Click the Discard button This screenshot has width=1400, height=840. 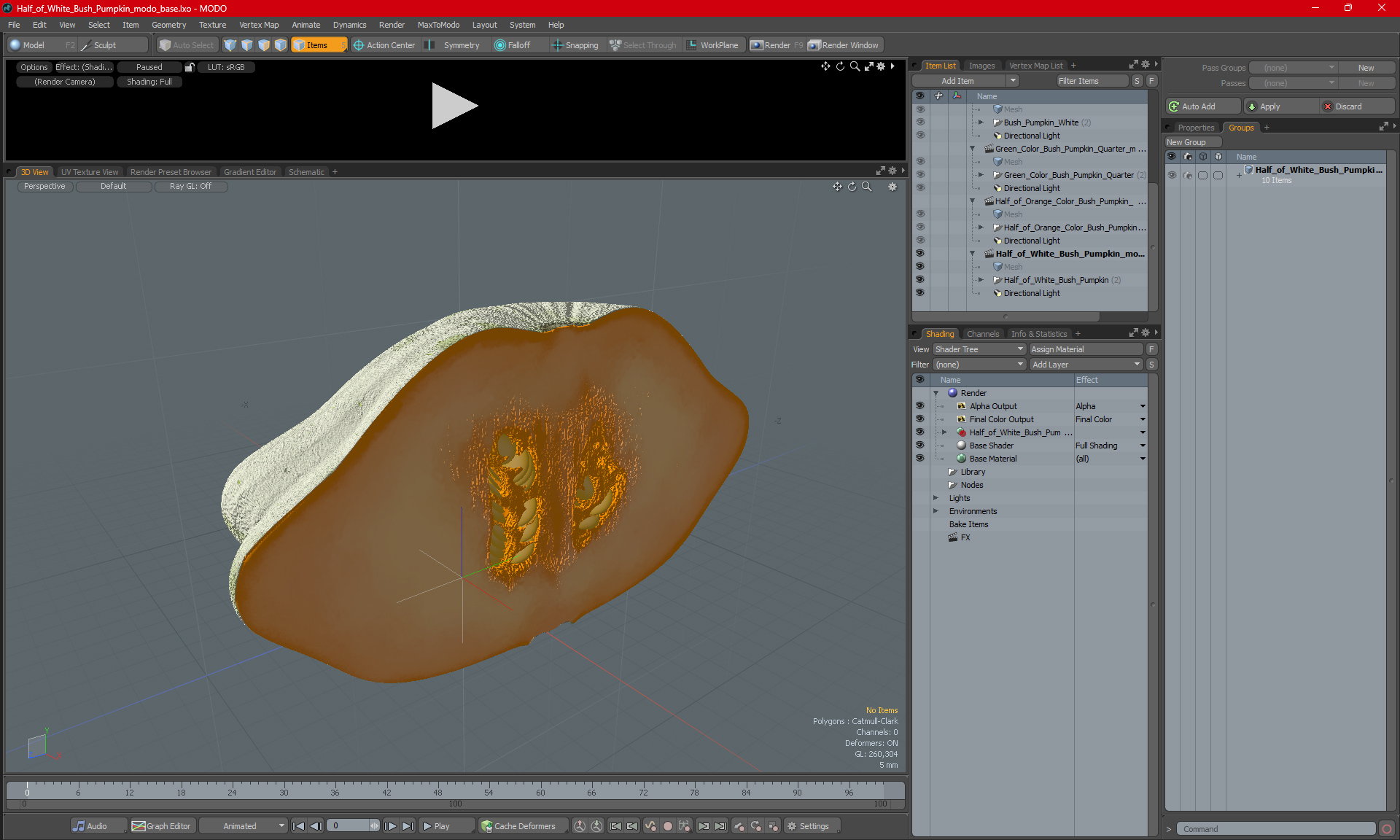point(1356,106)
